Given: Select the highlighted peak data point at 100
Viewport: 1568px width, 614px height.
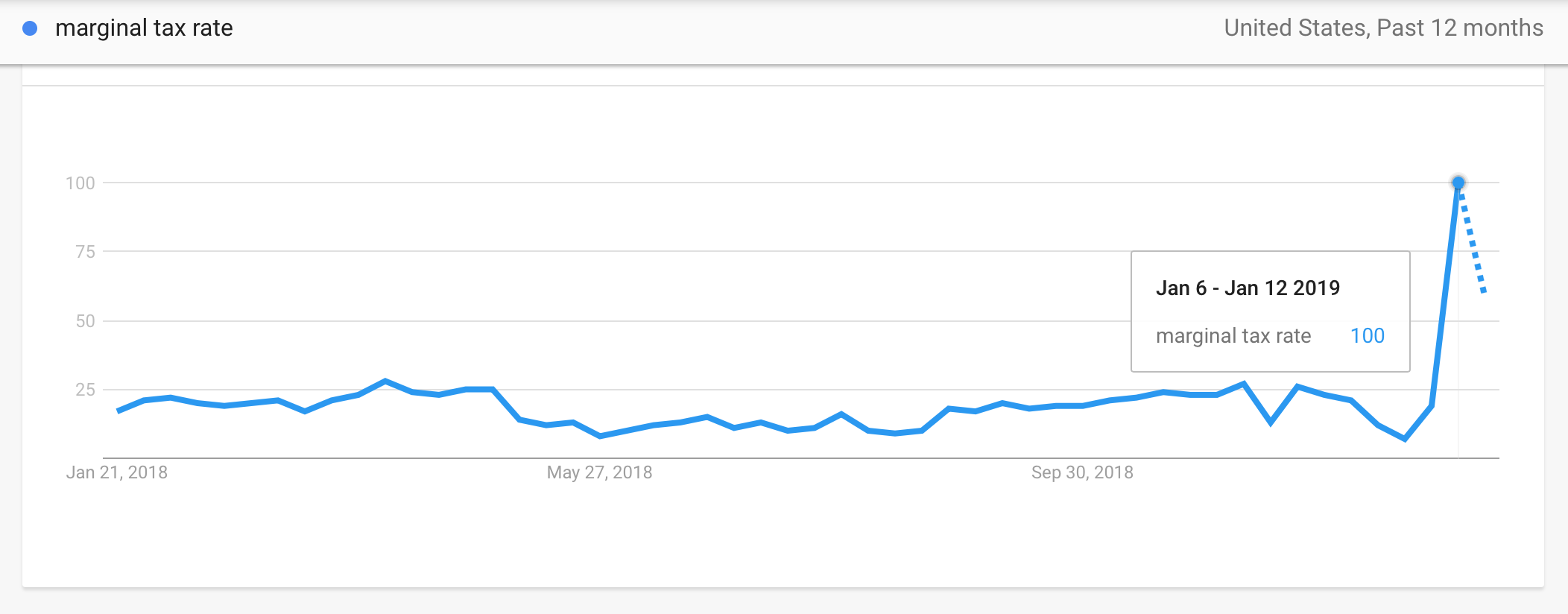Looking at the screenshot, I should pyautogui.click(x=1458, y=183).
